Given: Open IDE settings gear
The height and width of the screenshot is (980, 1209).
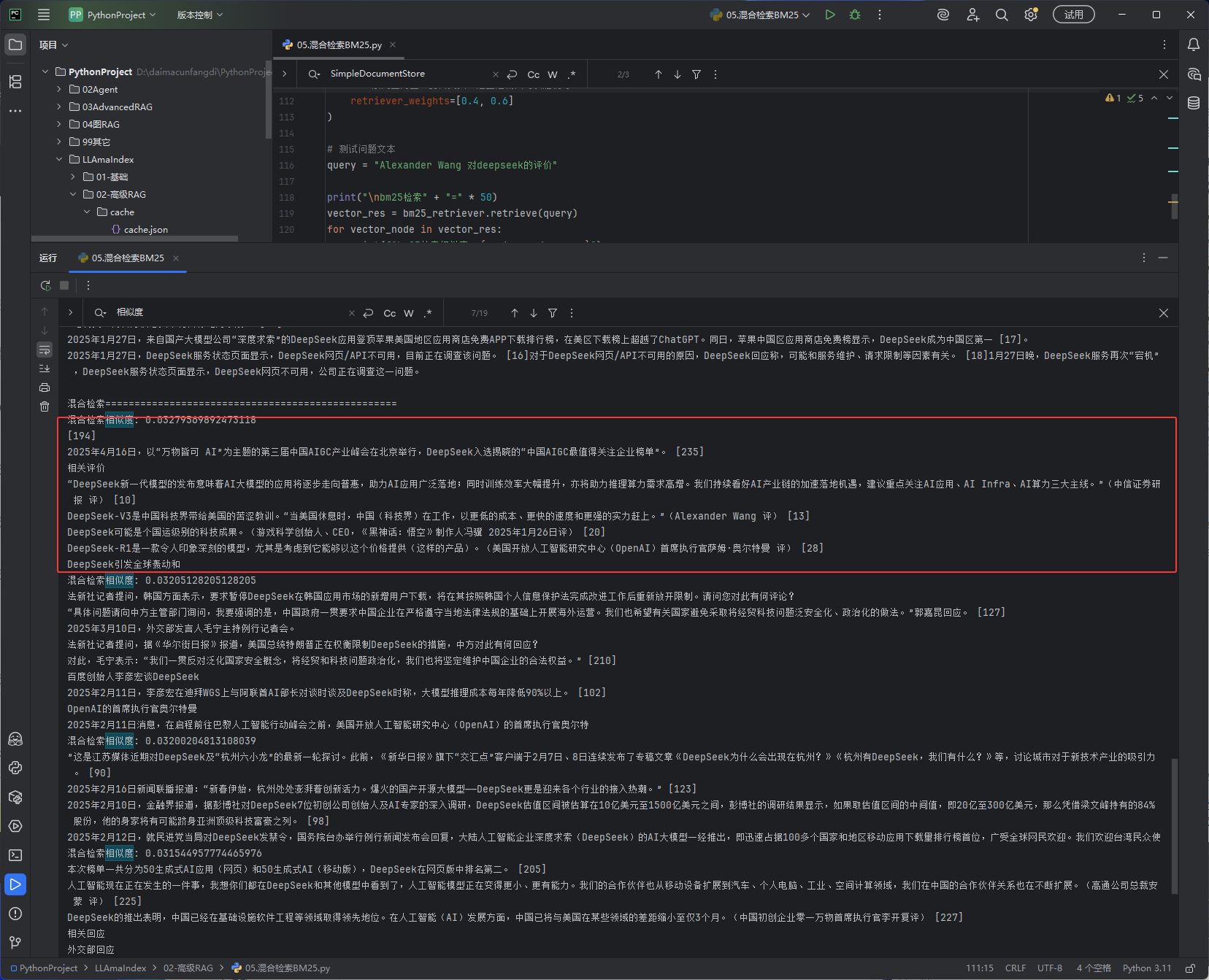Looking at the screenshot, I should click(1031, 15).
